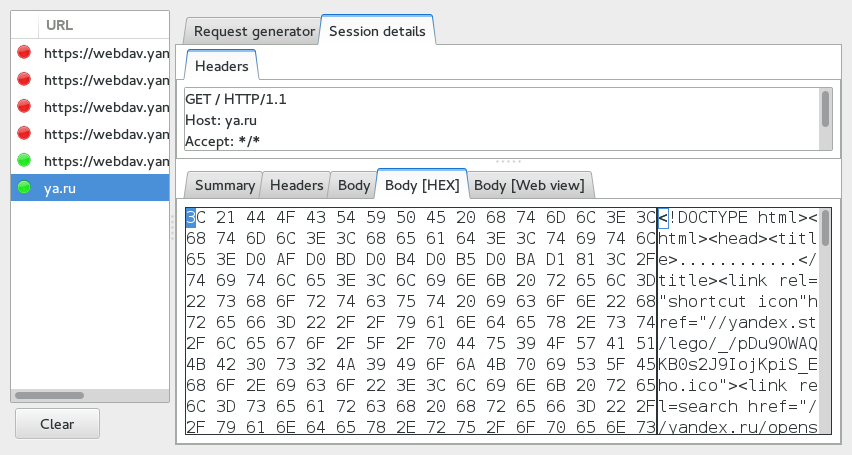Switch to the Body tab
This screenshot has height=455, width=852.
coord(354,185)
